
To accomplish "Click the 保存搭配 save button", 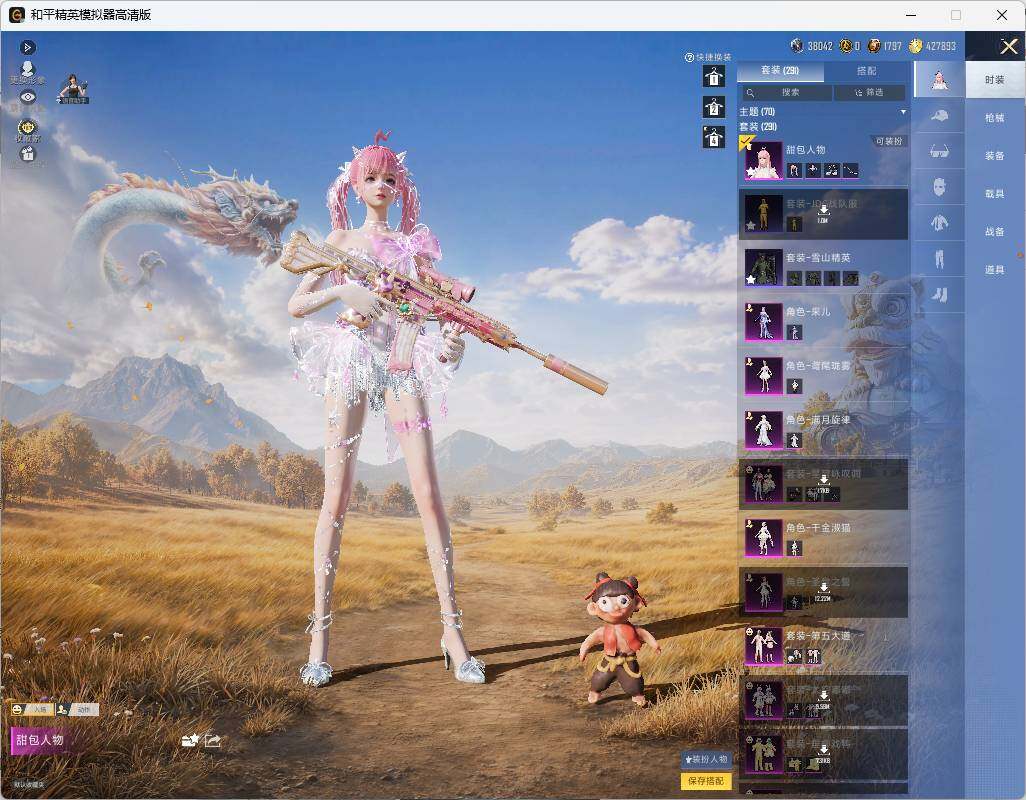I will click(706, 780).
